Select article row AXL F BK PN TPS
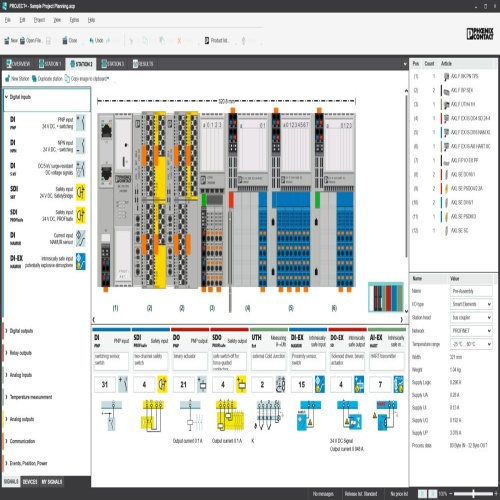The image size is (500, 500). 453,76
